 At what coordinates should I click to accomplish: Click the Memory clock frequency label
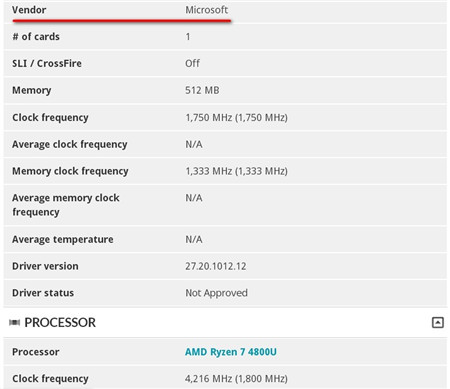point(70,171)
